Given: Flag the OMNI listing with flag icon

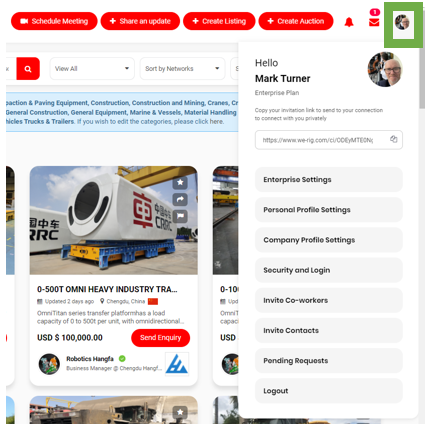Looking at the screenshot, I should (180, 216).
